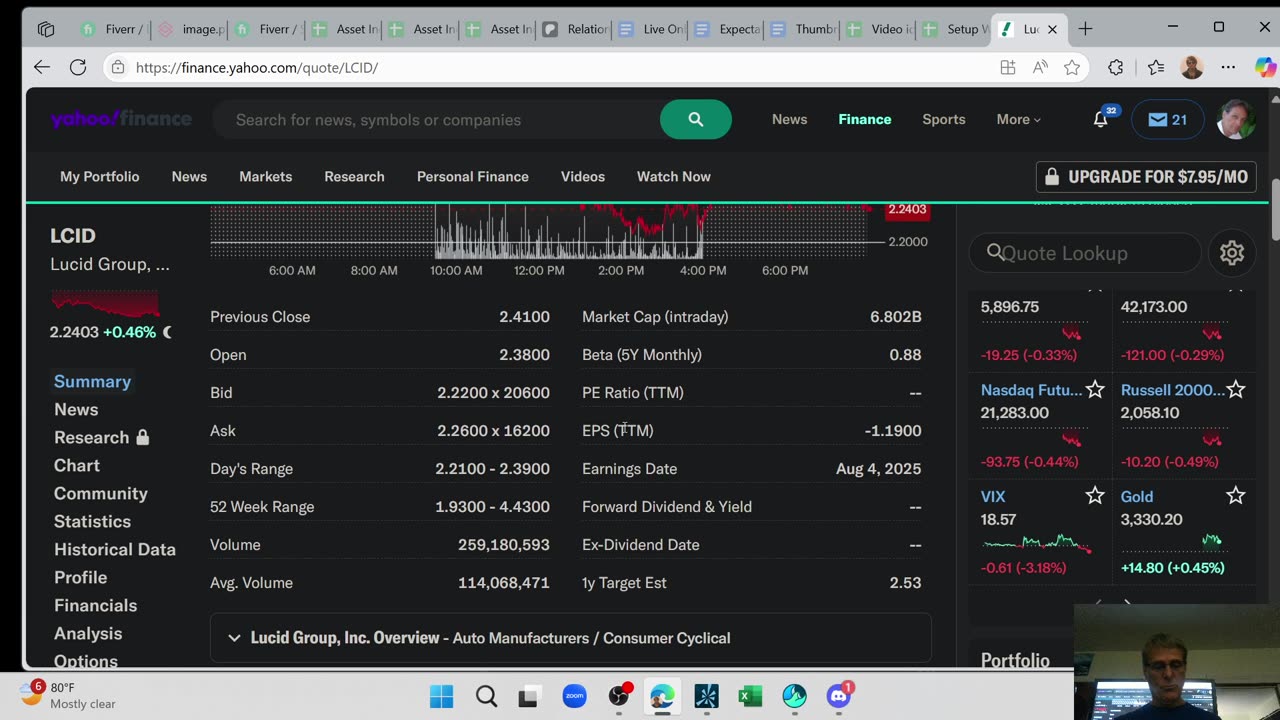The width and height of the screenshot is (1280, 720).
Task: Open the notifications bell
Action: point(1101,120)
